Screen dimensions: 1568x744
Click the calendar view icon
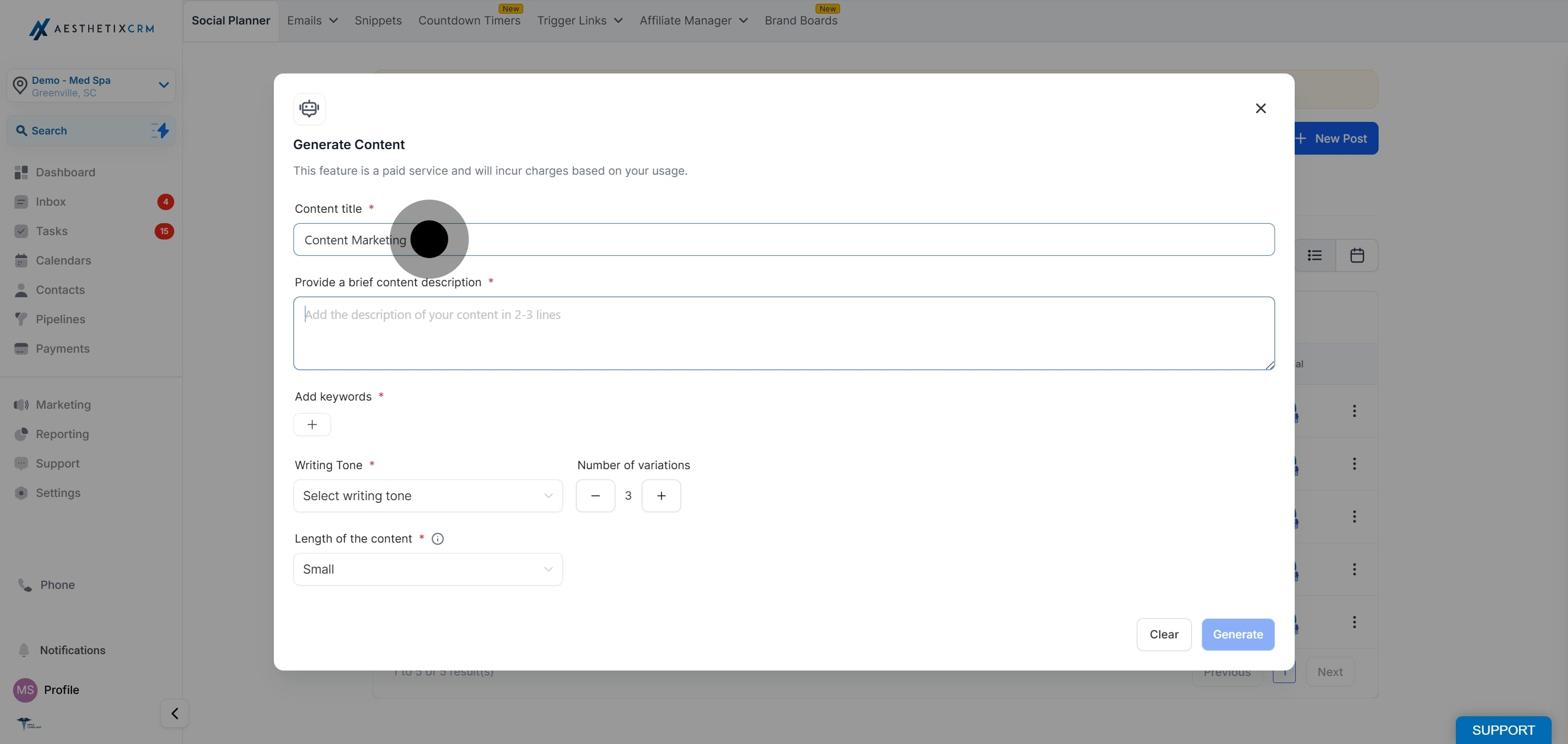coord(1356,255)
